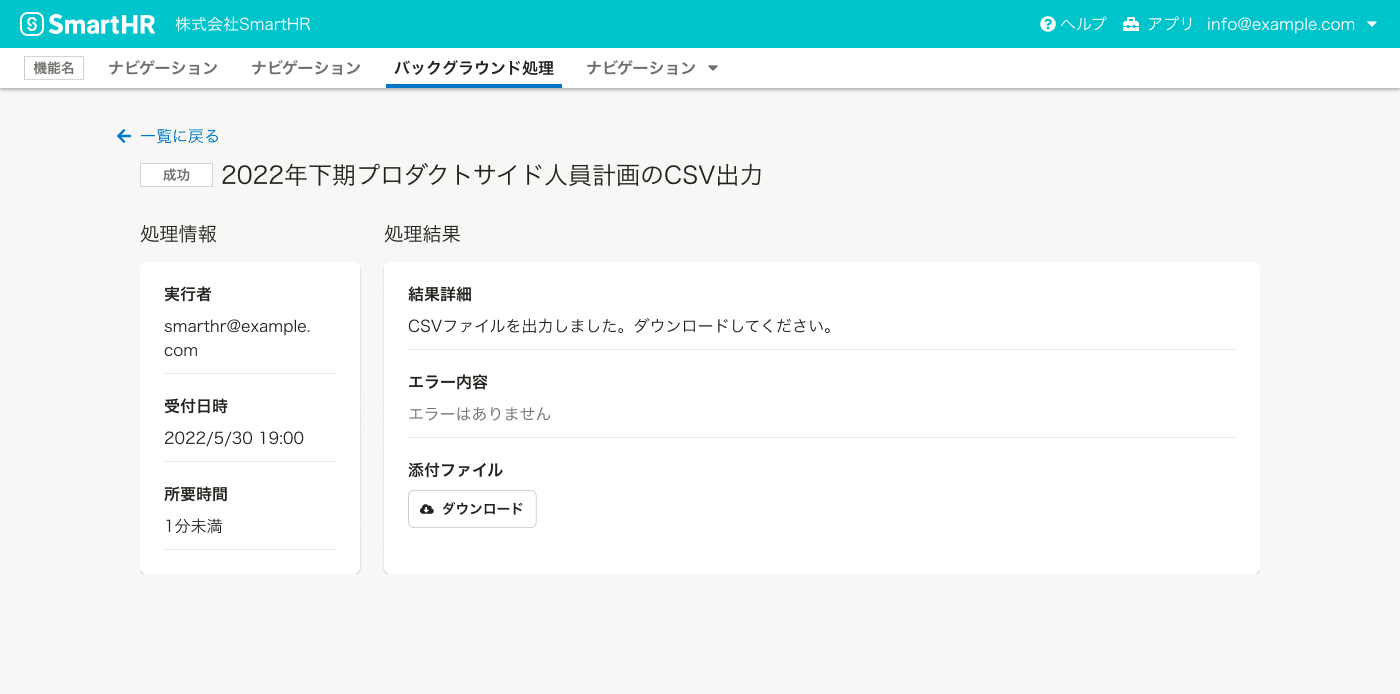Image resolution: width=1400 pixels, height=694 pixels.
Task: Click the 株式会社SmartHR company name
Action: pyautogui.click(x=243, y=24)
